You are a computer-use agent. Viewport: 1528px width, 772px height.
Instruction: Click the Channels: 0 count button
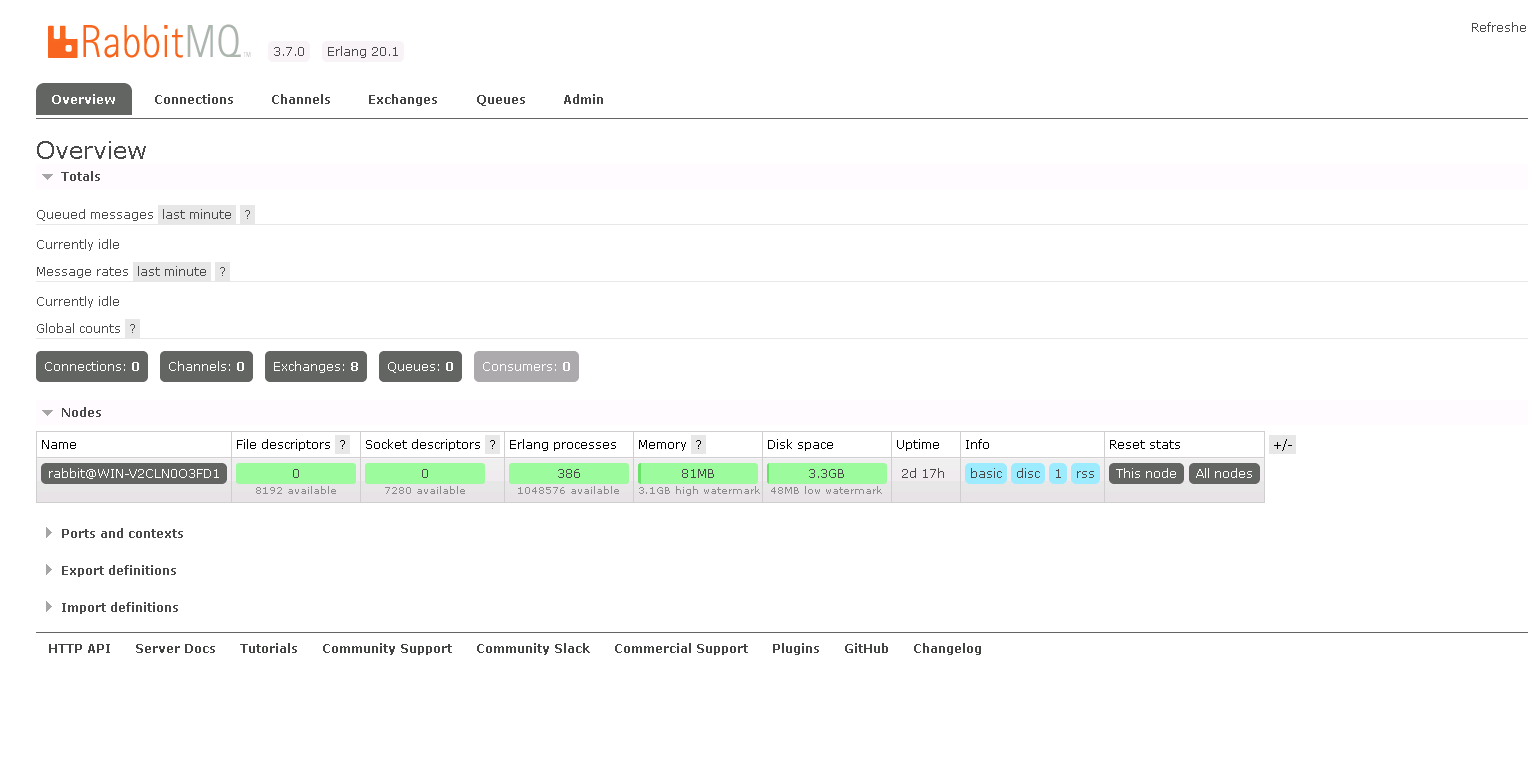[206, 367]
